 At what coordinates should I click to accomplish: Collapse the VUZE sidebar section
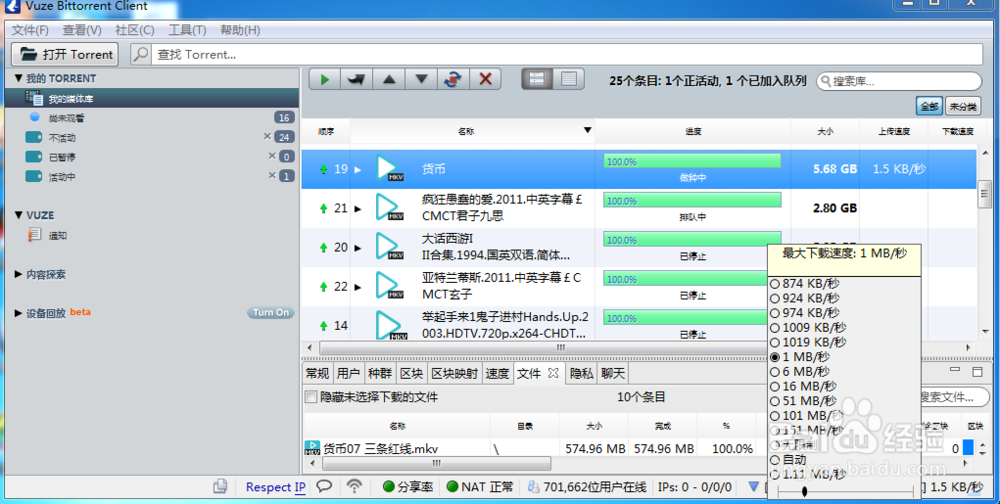click(18, 215)
